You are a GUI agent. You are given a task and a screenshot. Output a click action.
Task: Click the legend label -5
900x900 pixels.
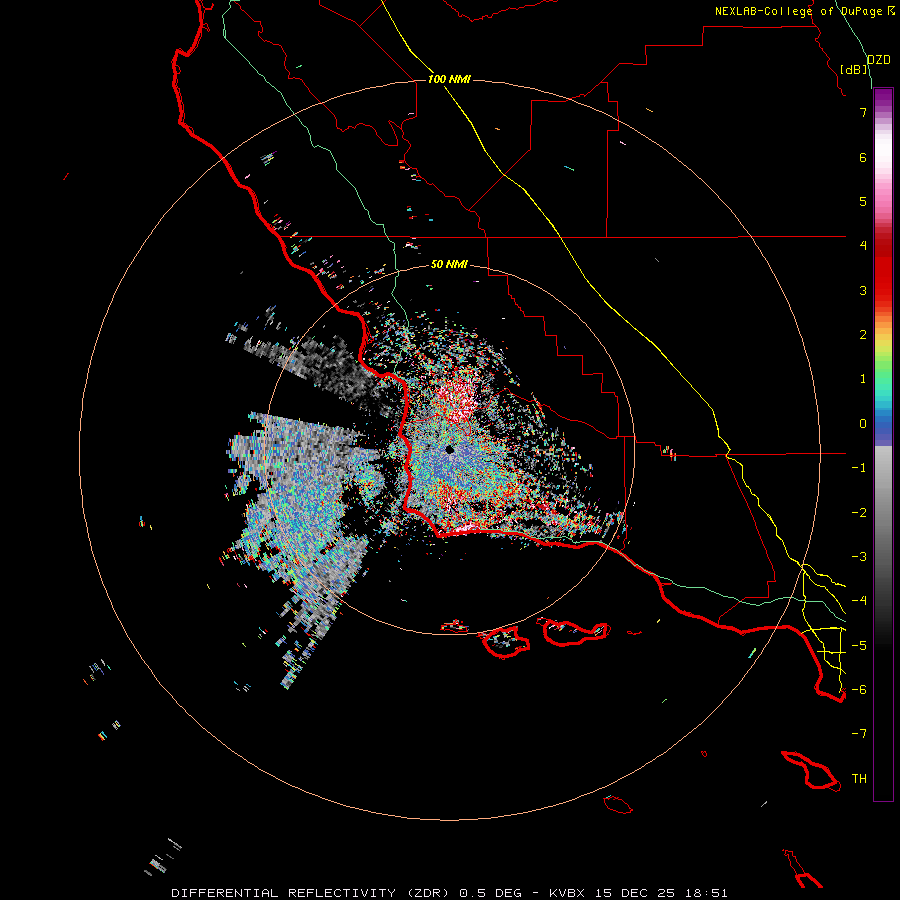tap(859, 645)
